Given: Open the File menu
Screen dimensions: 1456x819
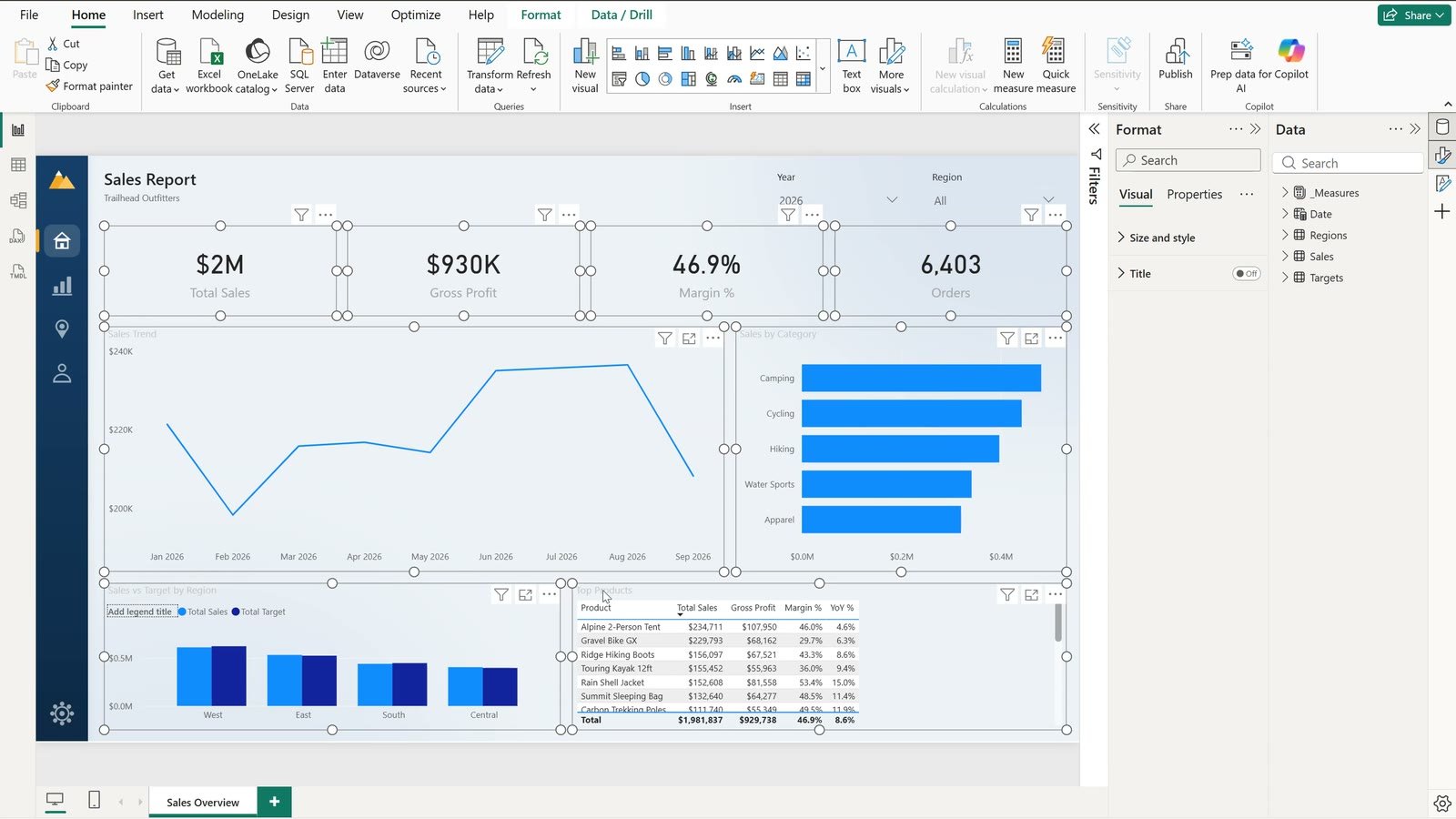Looking at the screenshot, I should click(29, 15).
